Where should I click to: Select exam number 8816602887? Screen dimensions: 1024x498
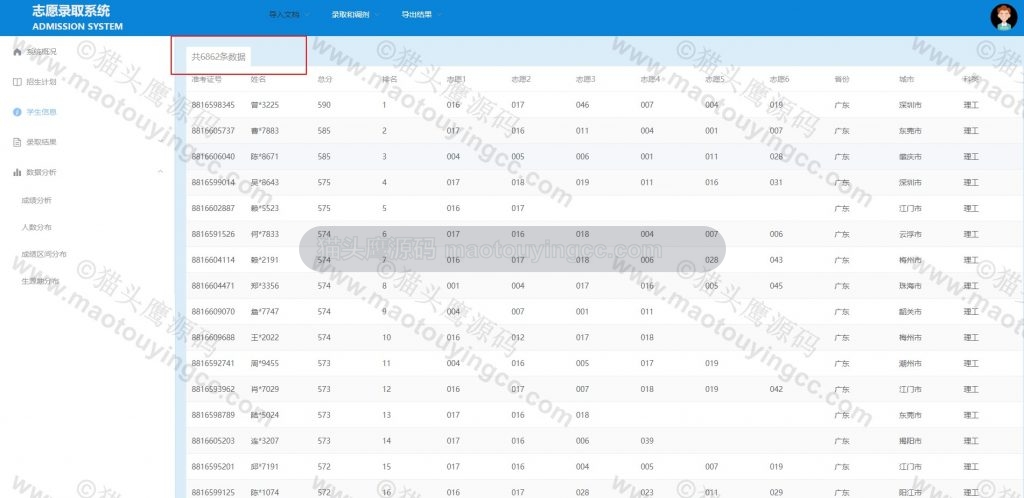pyautogui.click(x=213, y=208)
